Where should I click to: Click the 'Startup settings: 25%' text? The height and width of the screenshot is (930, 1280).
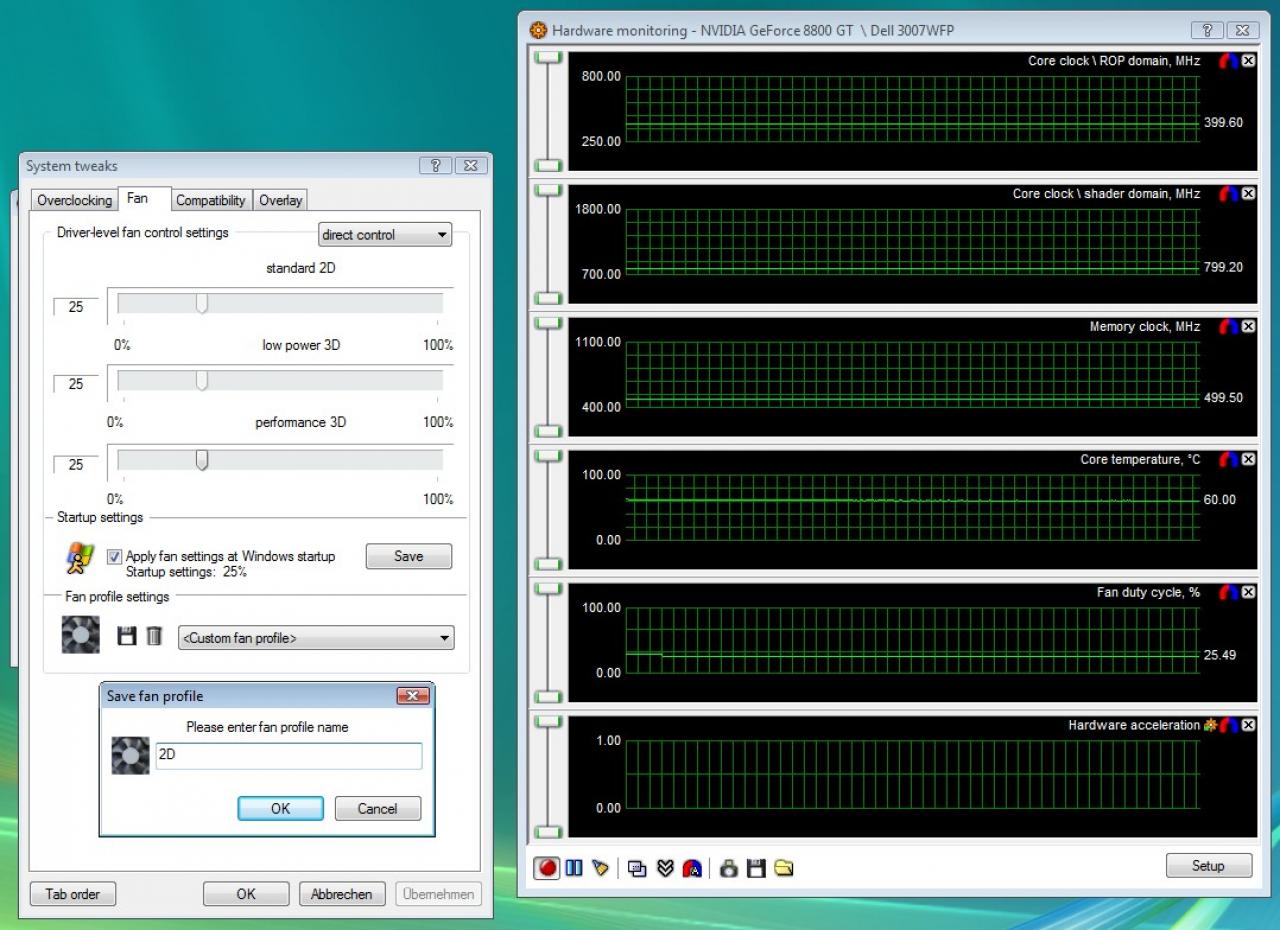pyautogui.click(x=186, y=572)
